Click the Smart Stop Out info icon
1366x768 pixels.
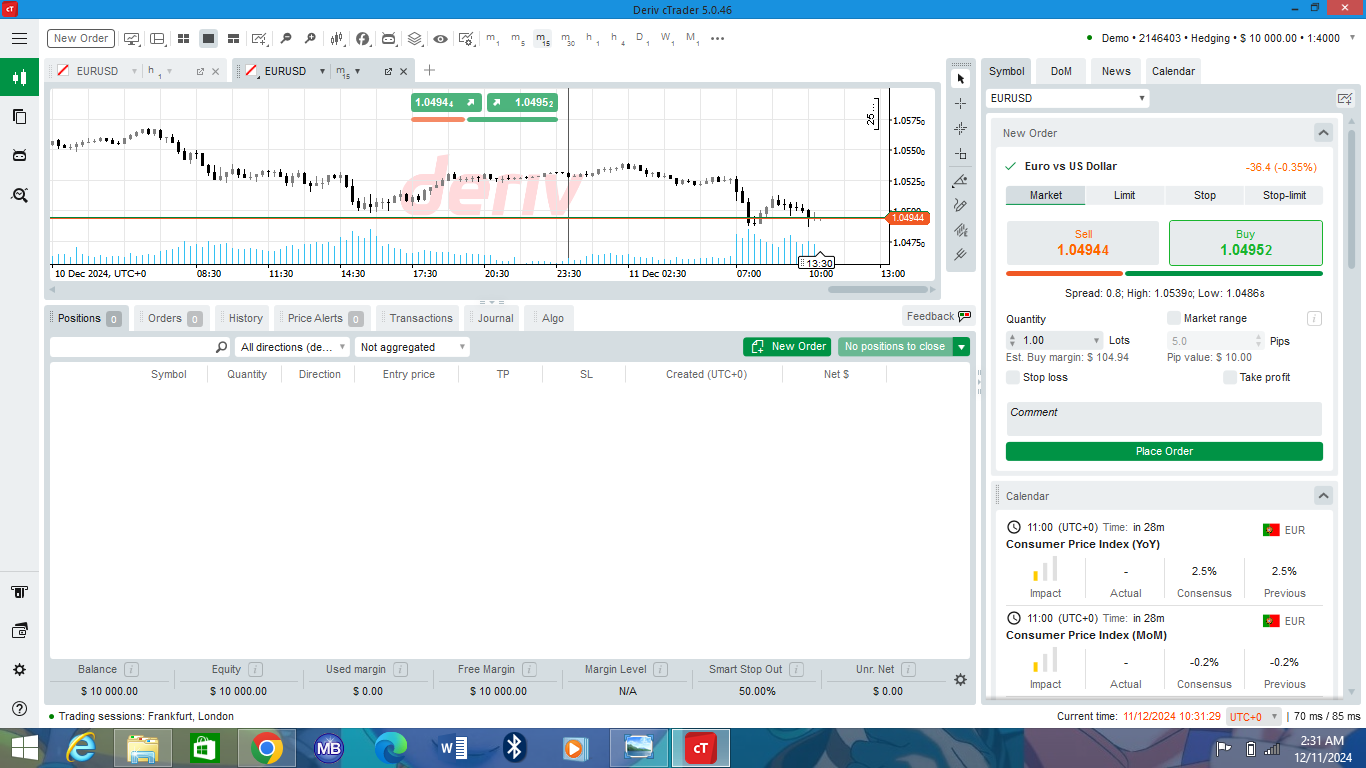tap(796, 669)
